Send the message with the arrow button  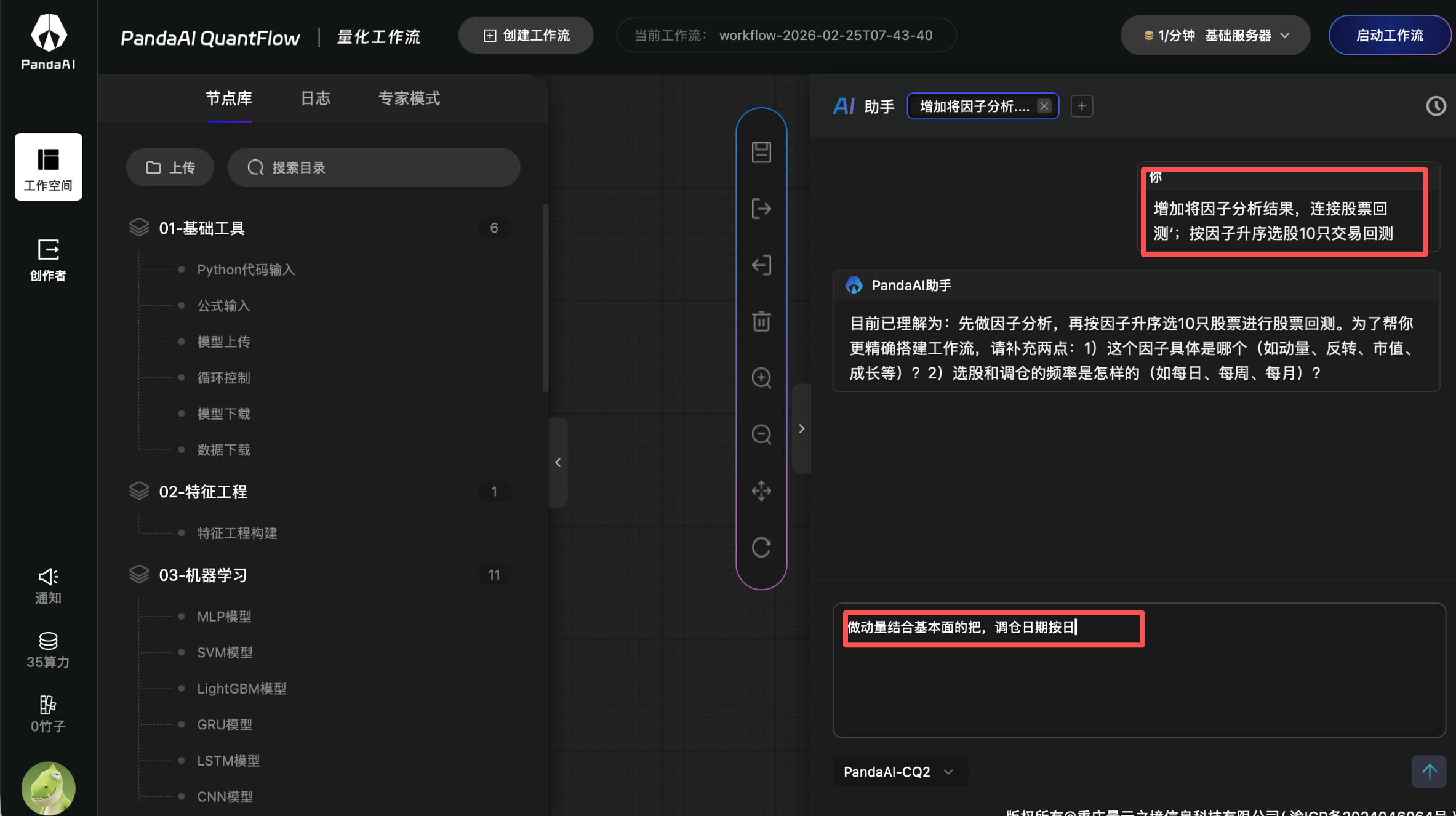click(x=1429, y=771)
